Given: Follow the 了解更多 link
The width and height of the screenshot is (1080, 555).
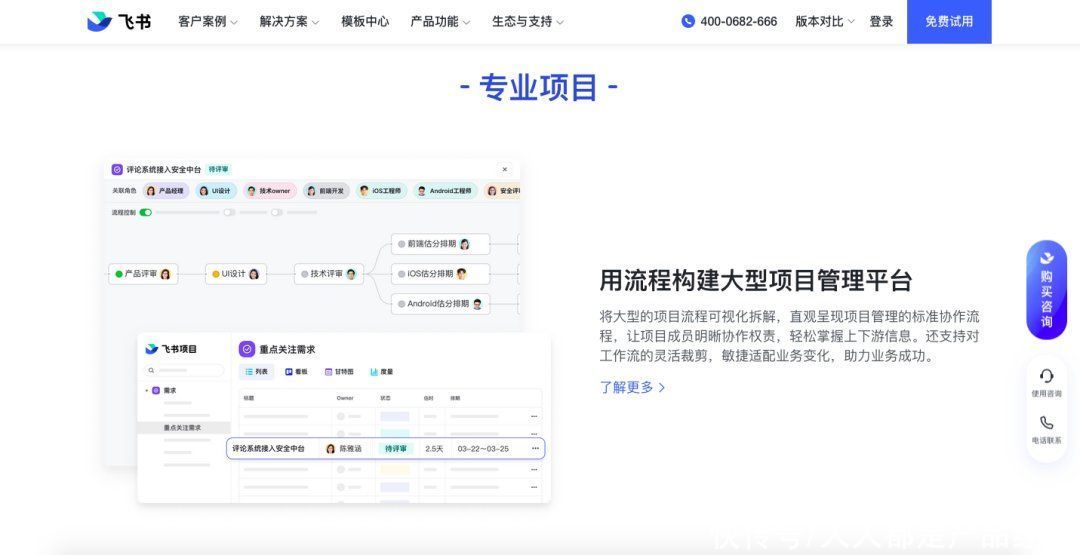Looking at the screenshot, I should click(x=632, y=388).
